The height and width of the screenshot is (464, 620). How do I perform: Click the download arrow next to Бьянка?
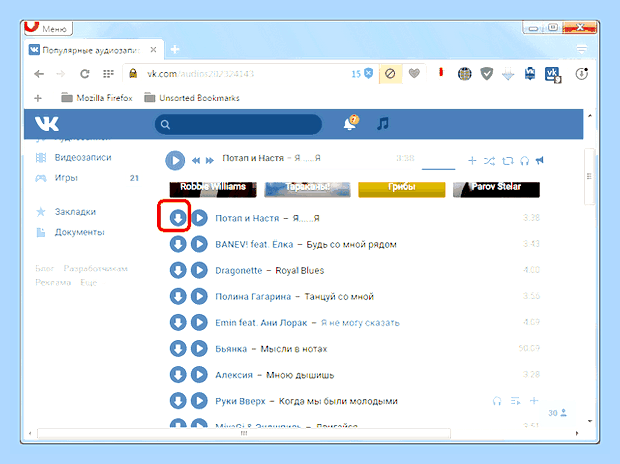coord(178,348)
